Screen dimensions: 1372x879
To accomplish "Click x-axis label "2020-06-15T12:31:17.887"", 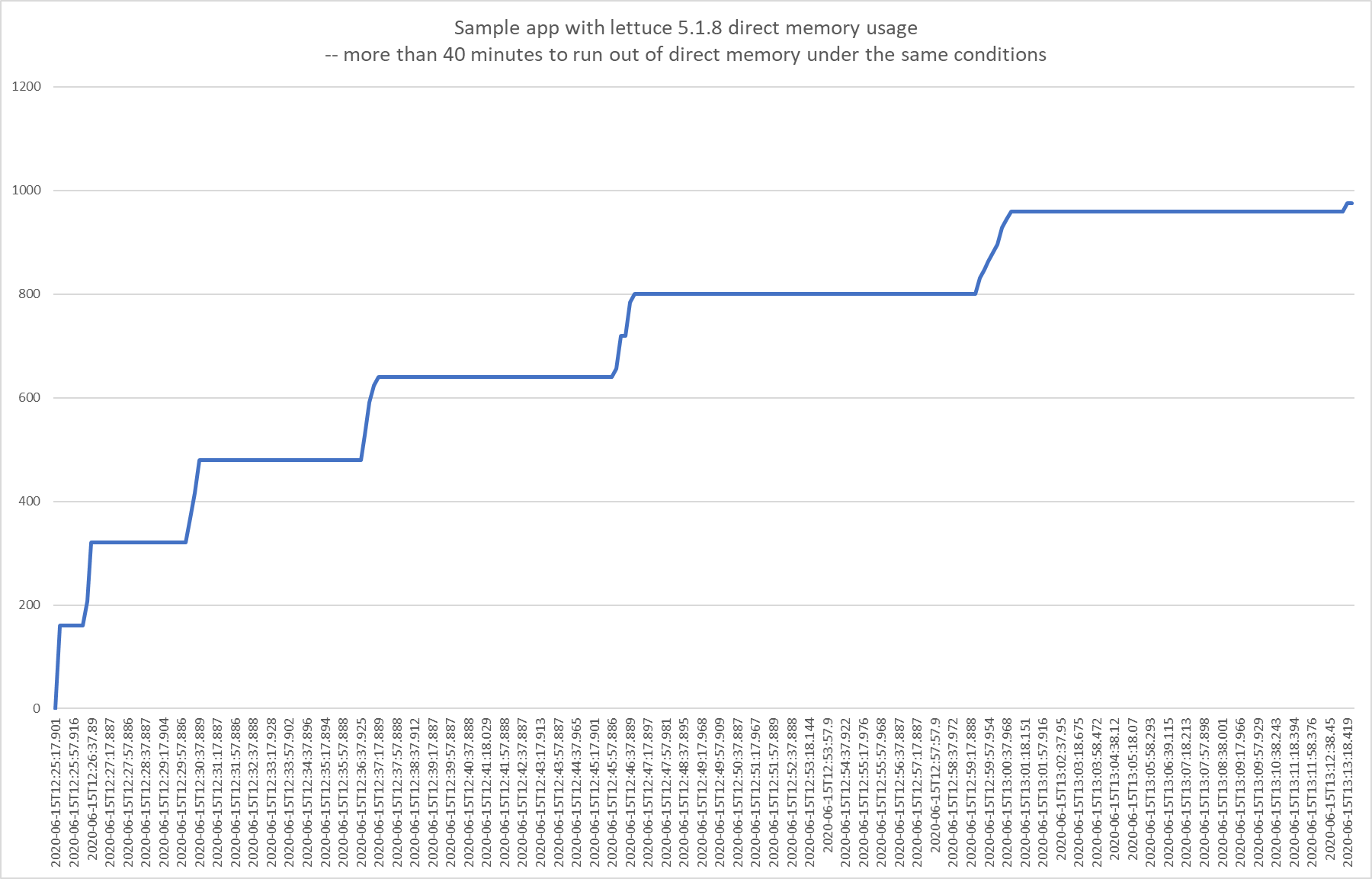I will click(x=218, y=792).
